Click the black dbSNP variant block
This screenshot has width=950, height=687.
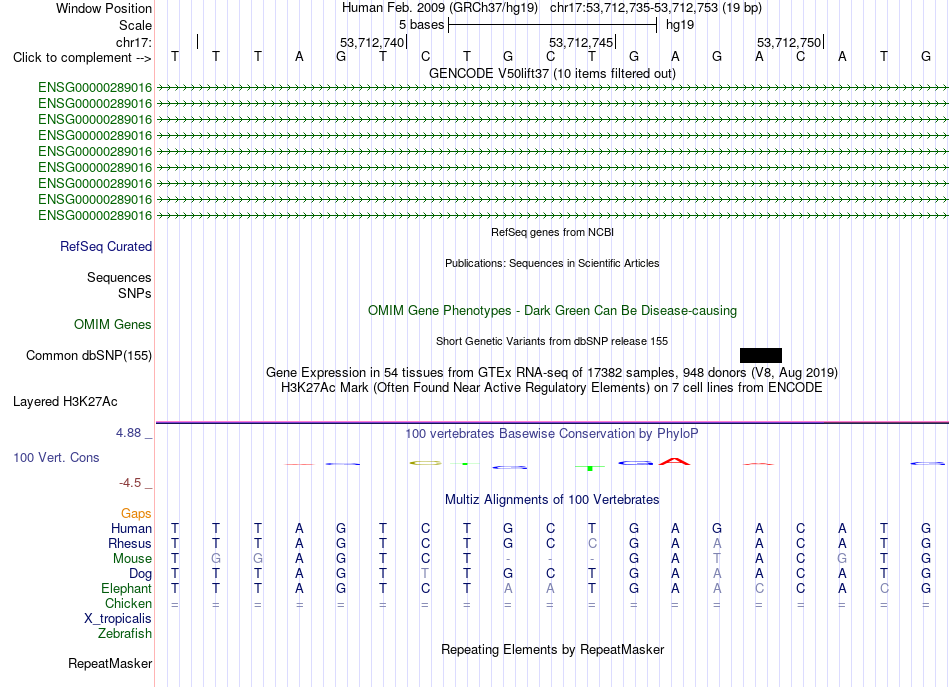pyautogui.click(x=760, y=356)
